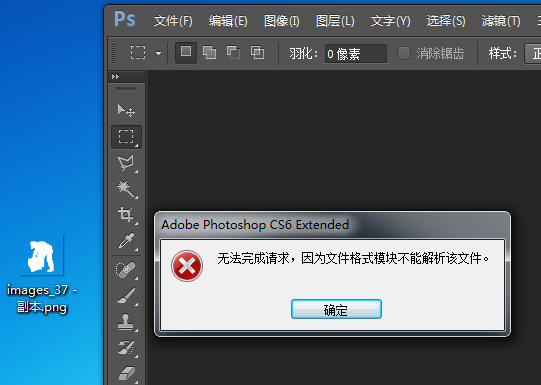Open the 图像(I) menu

282,21
